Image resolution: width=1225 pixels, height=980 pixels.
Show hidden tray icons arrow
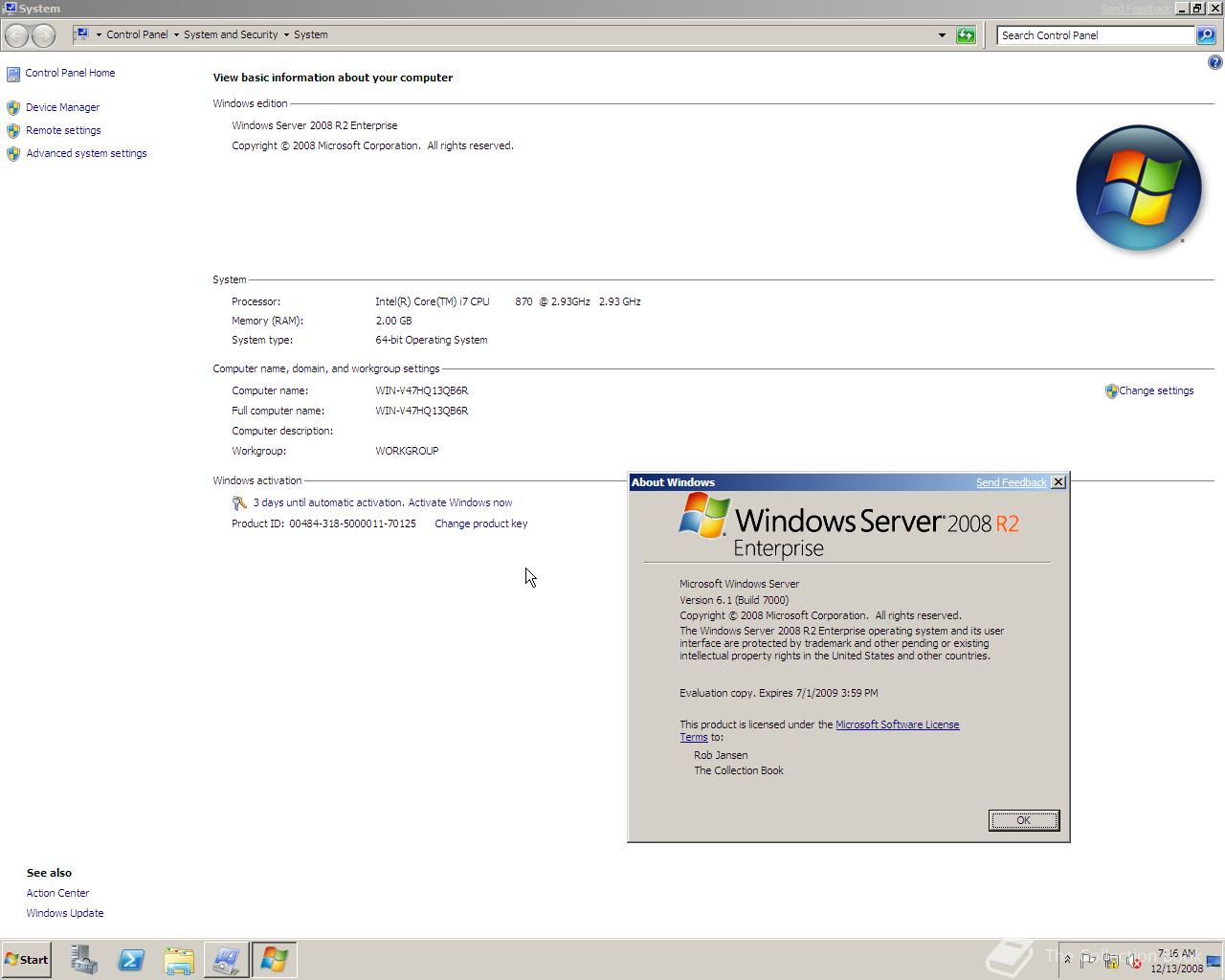pyautogui.click(x=1067, y=960)
